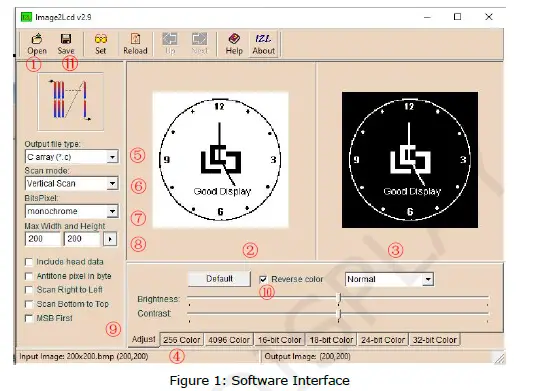Expand the Scan mode dropdown
Image resolution: width=551 pixels, height=391 pixels.
(112, 183)
